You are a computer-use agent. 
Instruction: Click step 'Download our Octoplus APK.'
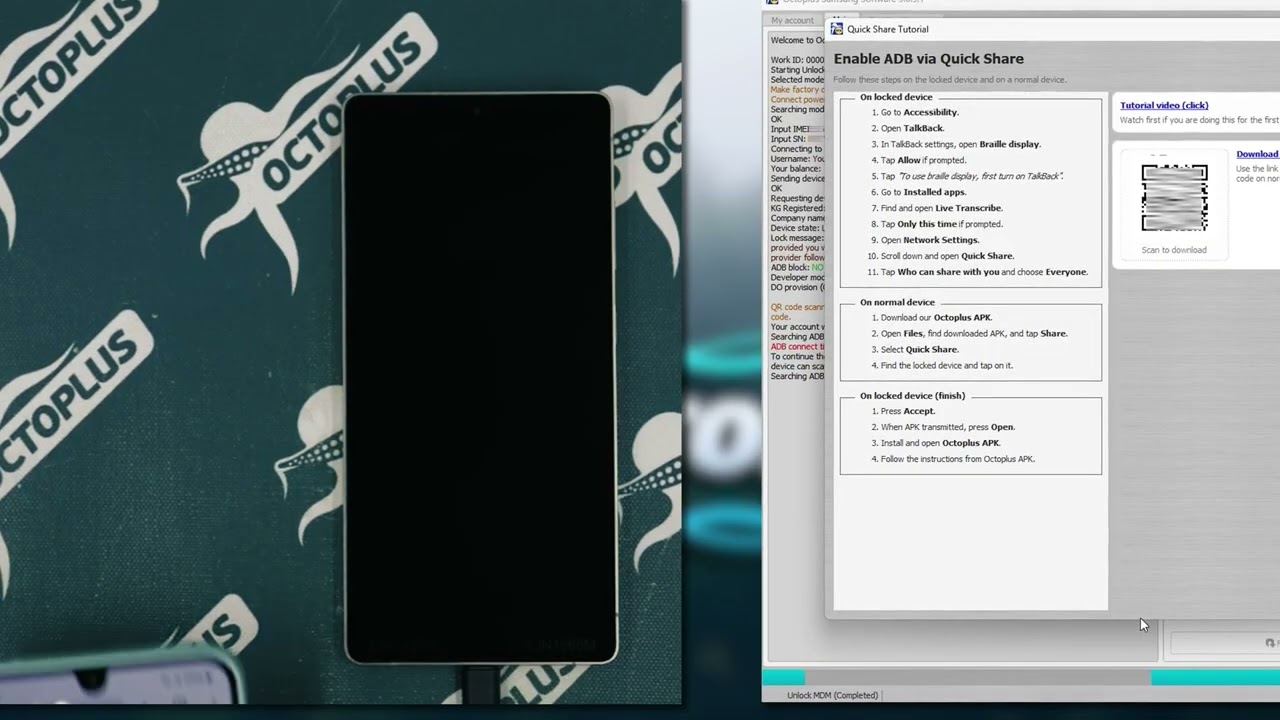(x=931, y=317)
